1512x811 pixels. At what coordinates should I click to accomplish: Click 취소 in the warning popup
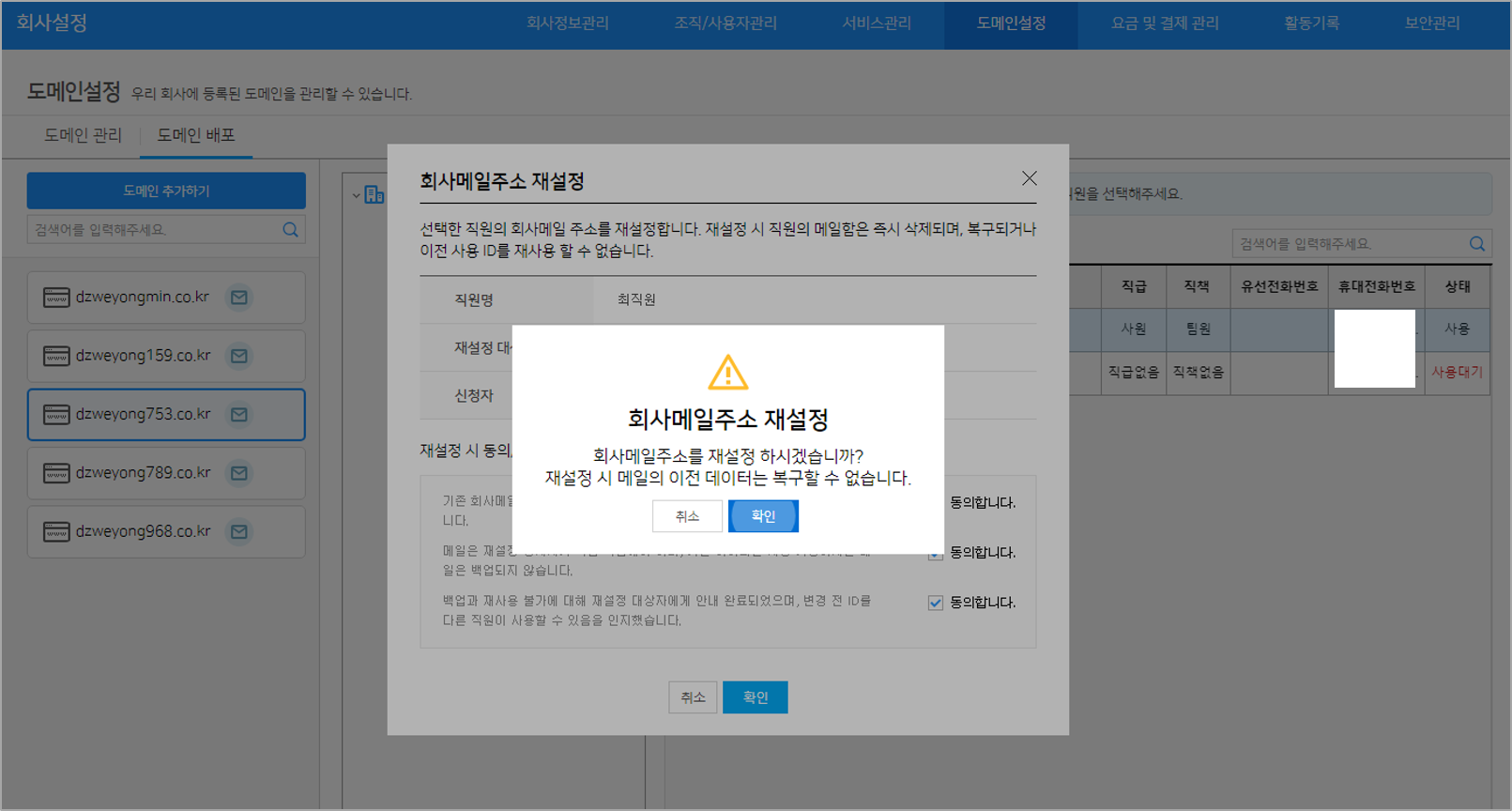click(x=687, y=516)
